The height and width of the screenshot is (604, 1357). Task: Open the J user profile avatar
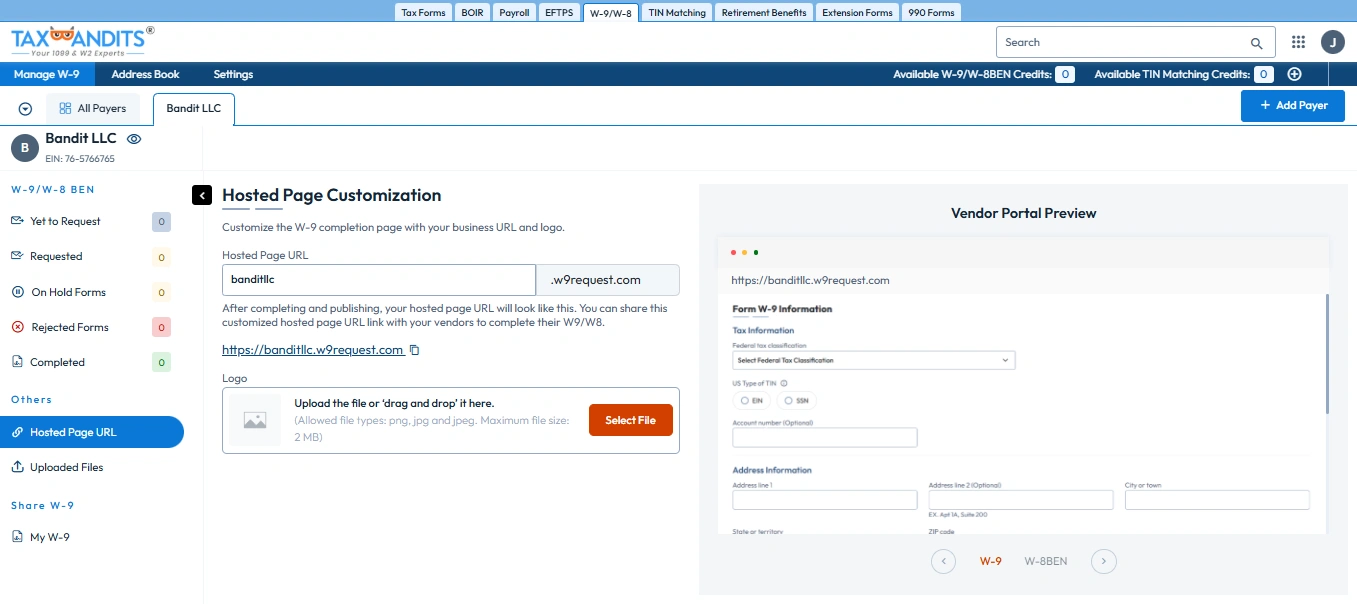point(1332,42)
